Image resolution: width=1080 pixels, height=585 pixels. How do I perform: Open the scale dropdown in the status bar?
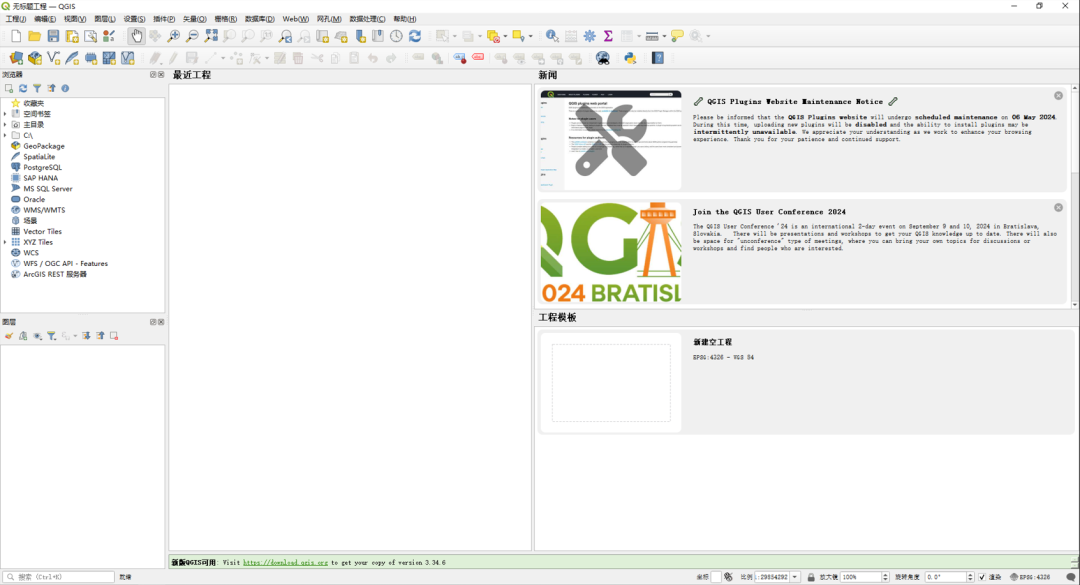click(x=795, y=577)
